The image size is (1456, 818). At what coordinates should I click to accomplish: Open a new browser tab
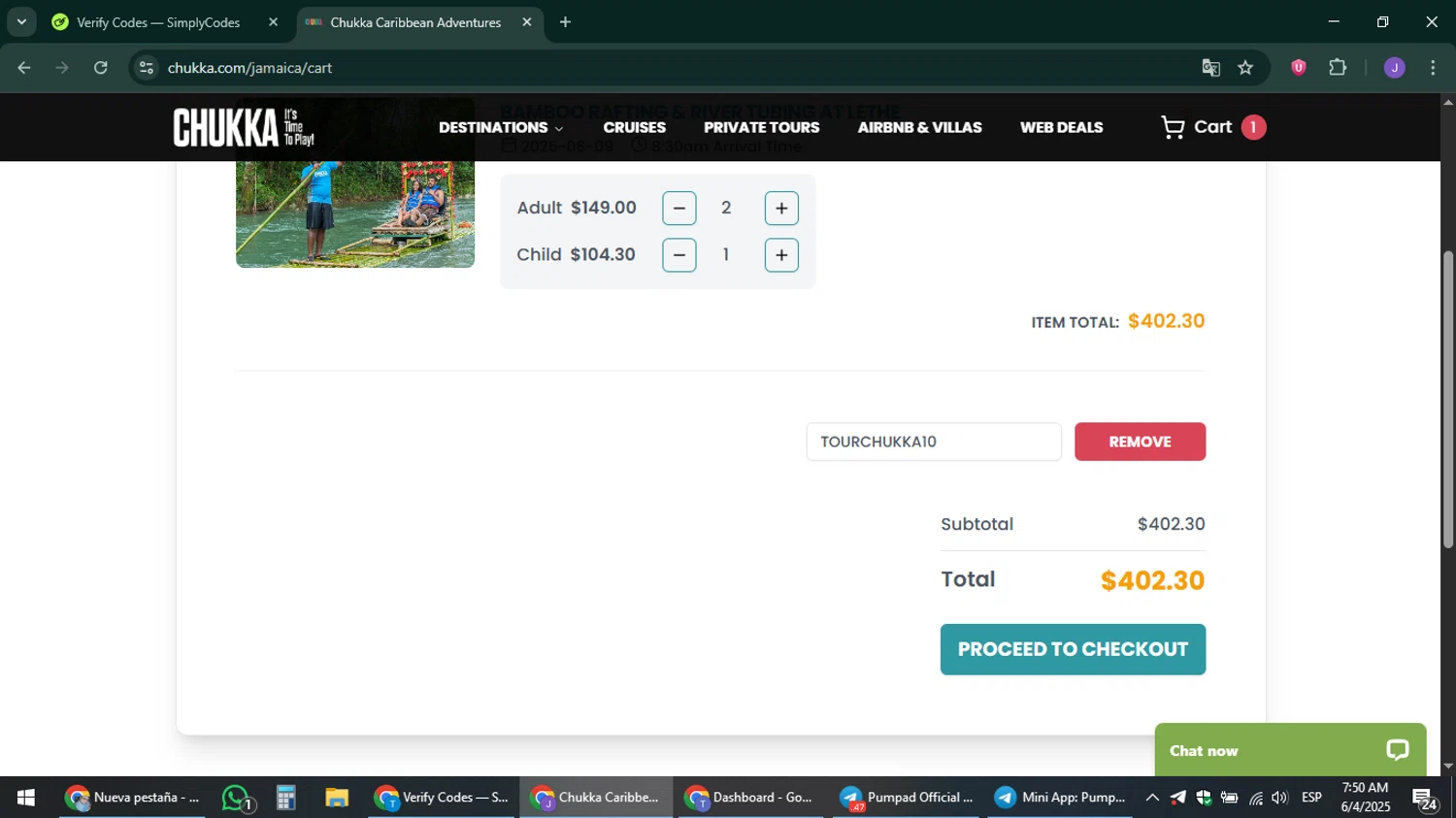565,22
